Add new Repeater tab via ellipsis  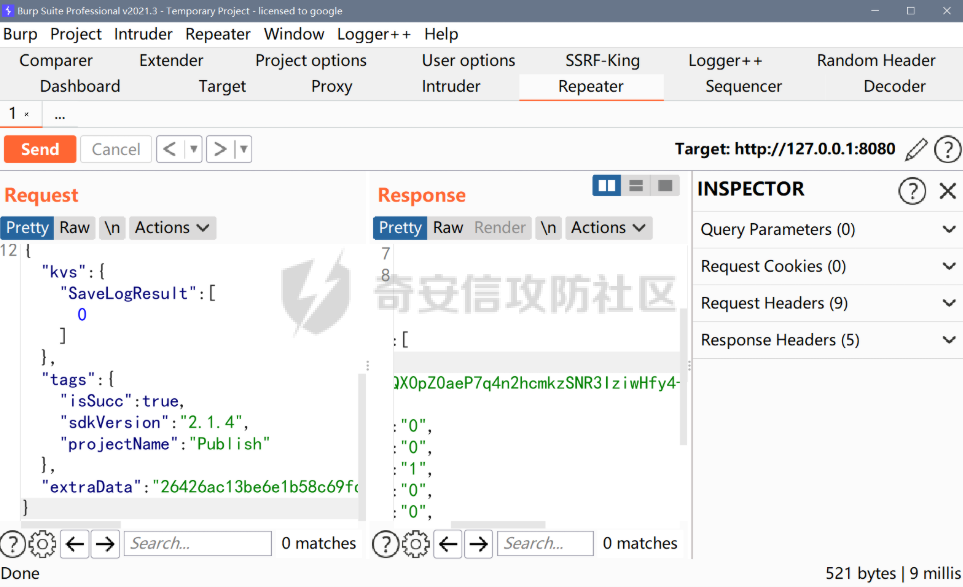point(60,115)
